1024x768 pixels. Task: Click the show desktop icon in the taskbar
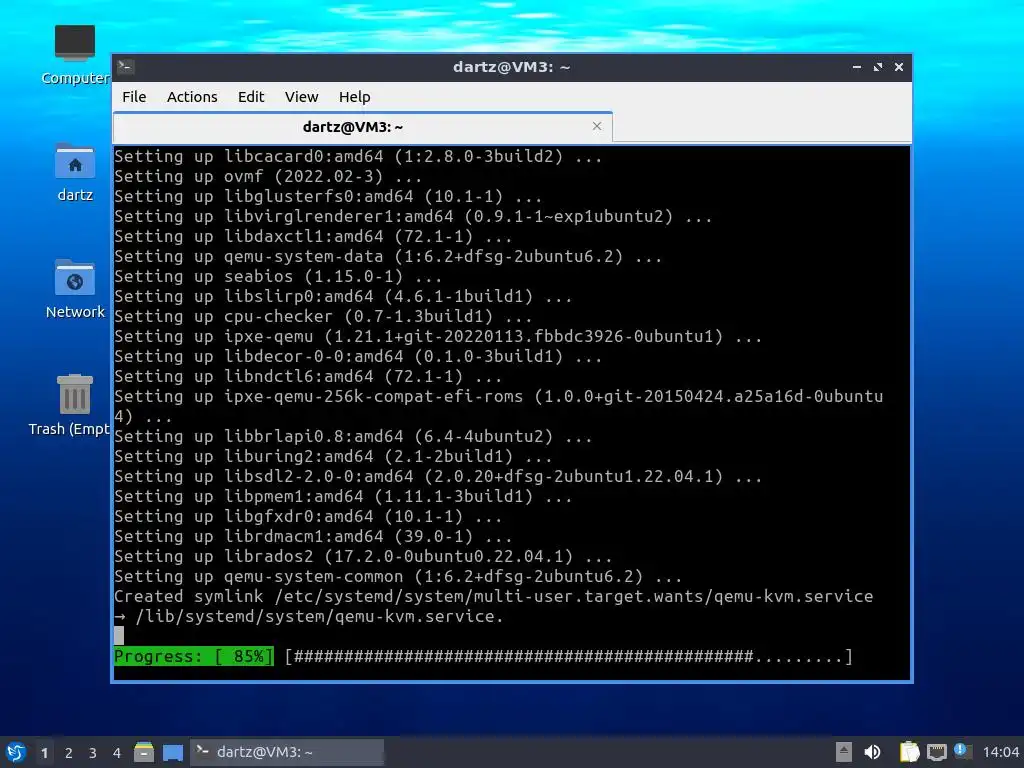173,752
